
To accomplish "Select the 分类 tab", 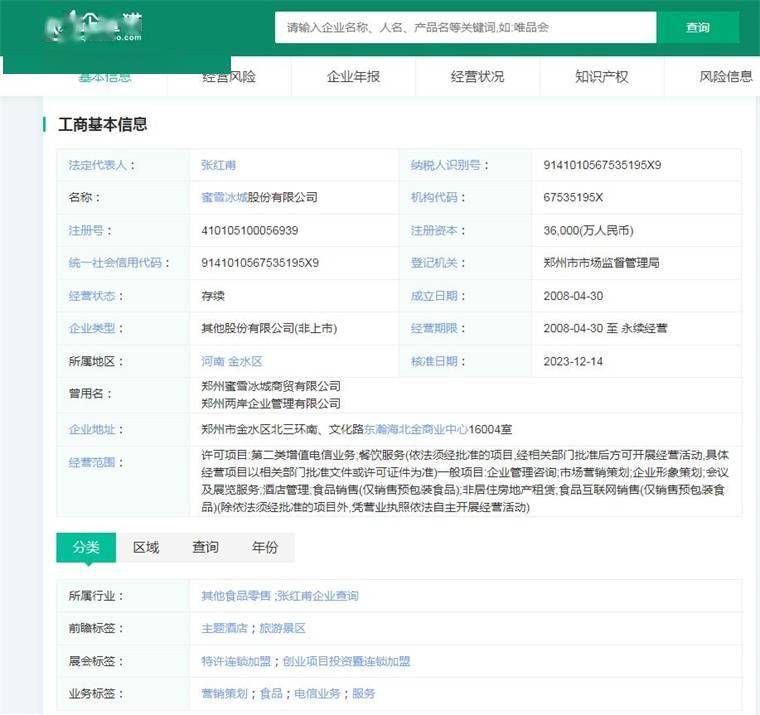I will (x=86, y=547).
